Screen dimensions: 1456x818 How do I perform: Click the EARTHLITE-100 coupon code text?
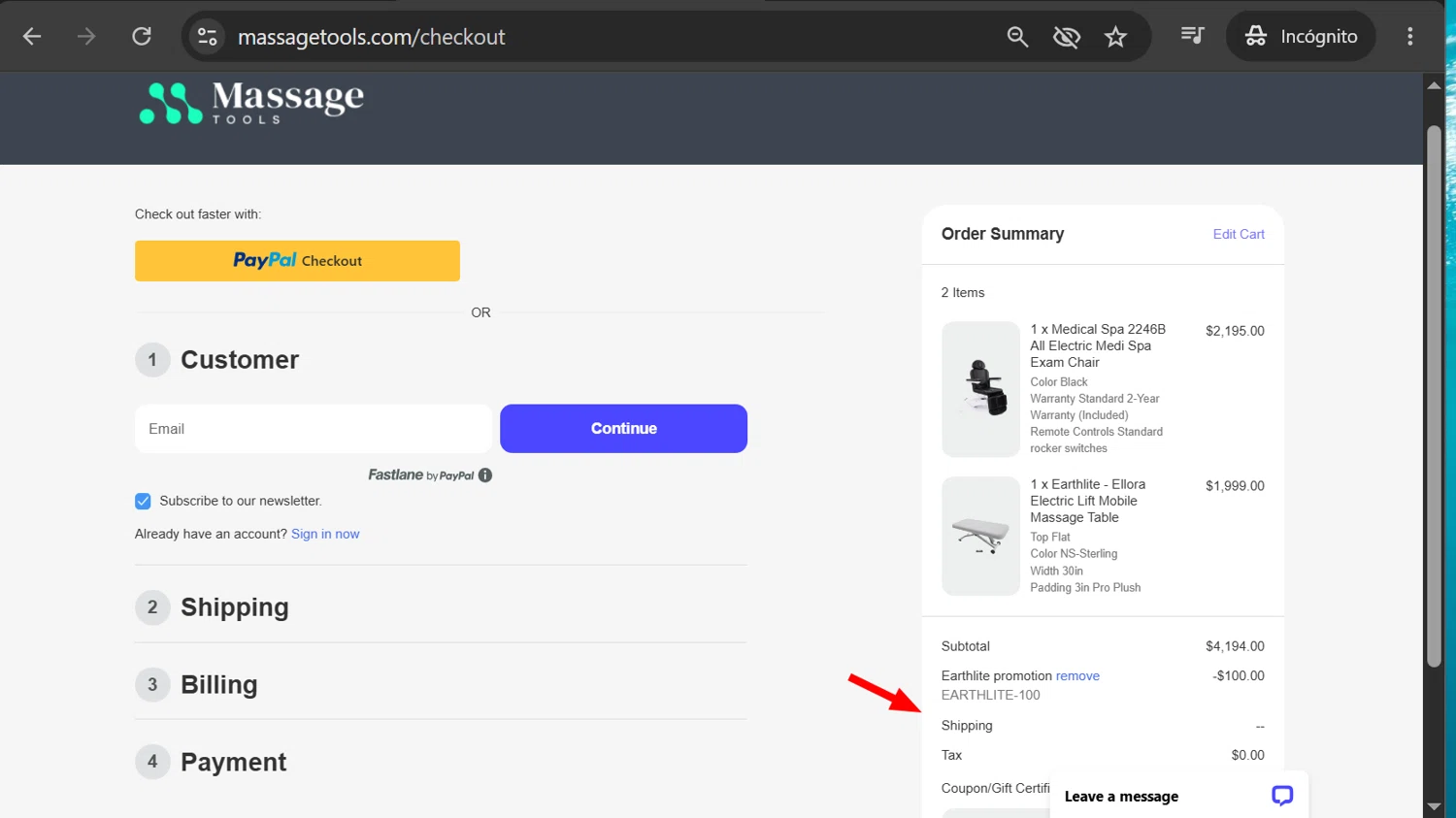pos(990,695)
